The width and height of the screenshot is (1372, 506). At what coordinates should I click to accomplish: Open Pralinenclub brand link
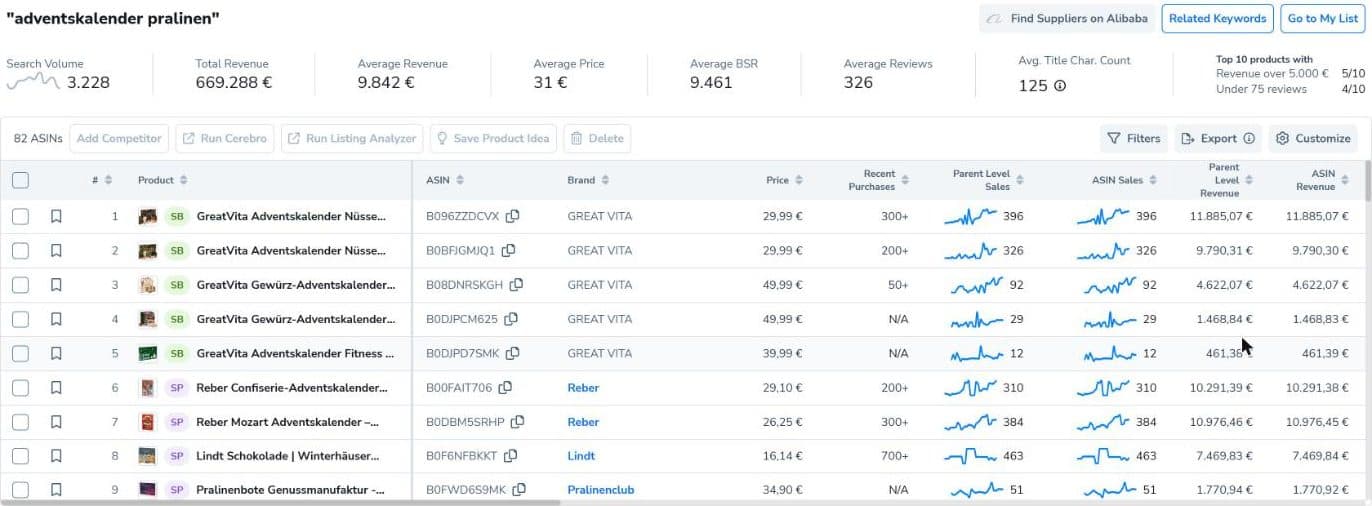click(601, 490)
